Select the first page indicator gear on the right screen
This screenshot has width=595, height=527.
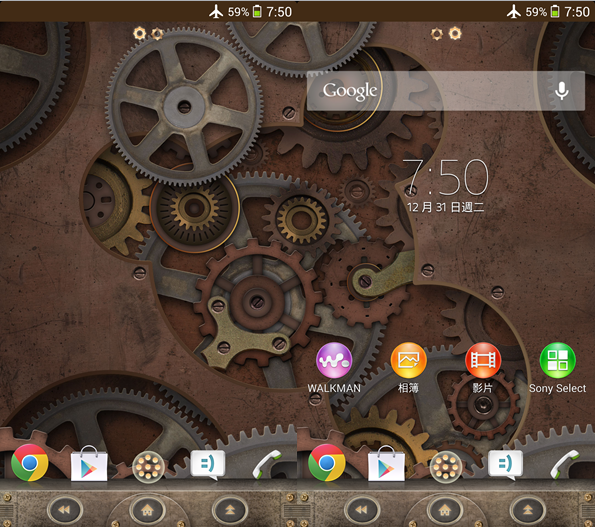(x=437, y=34)
